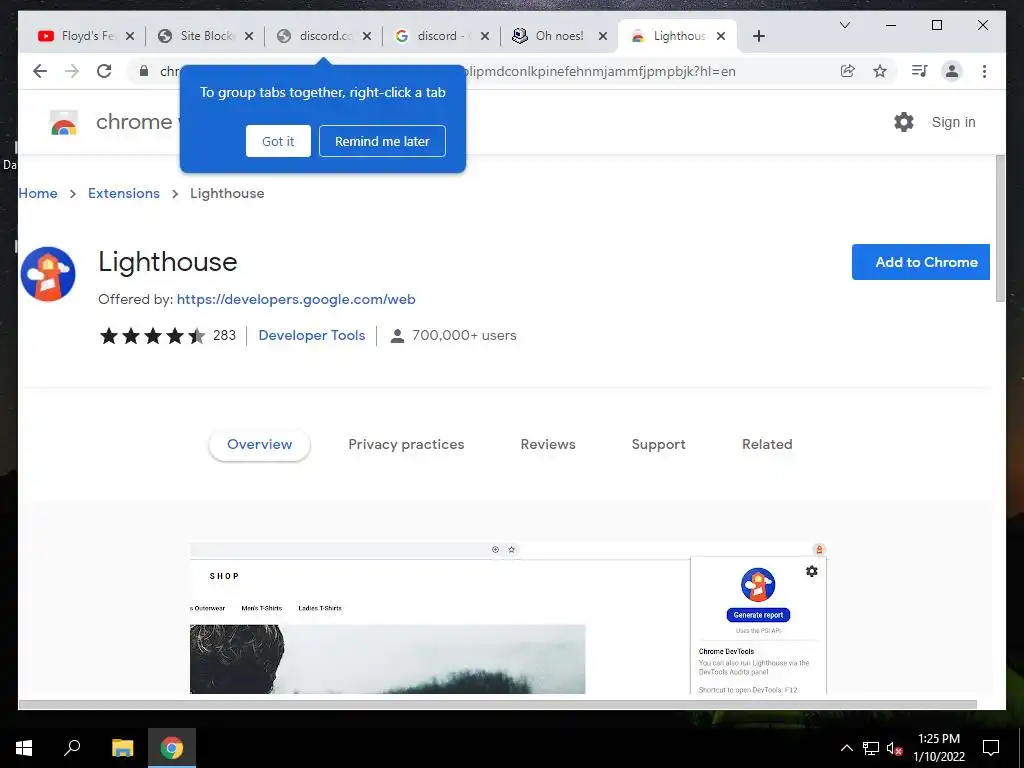
Task: Click the Chrome icon on the taskbar
Action: click(172, 748)
